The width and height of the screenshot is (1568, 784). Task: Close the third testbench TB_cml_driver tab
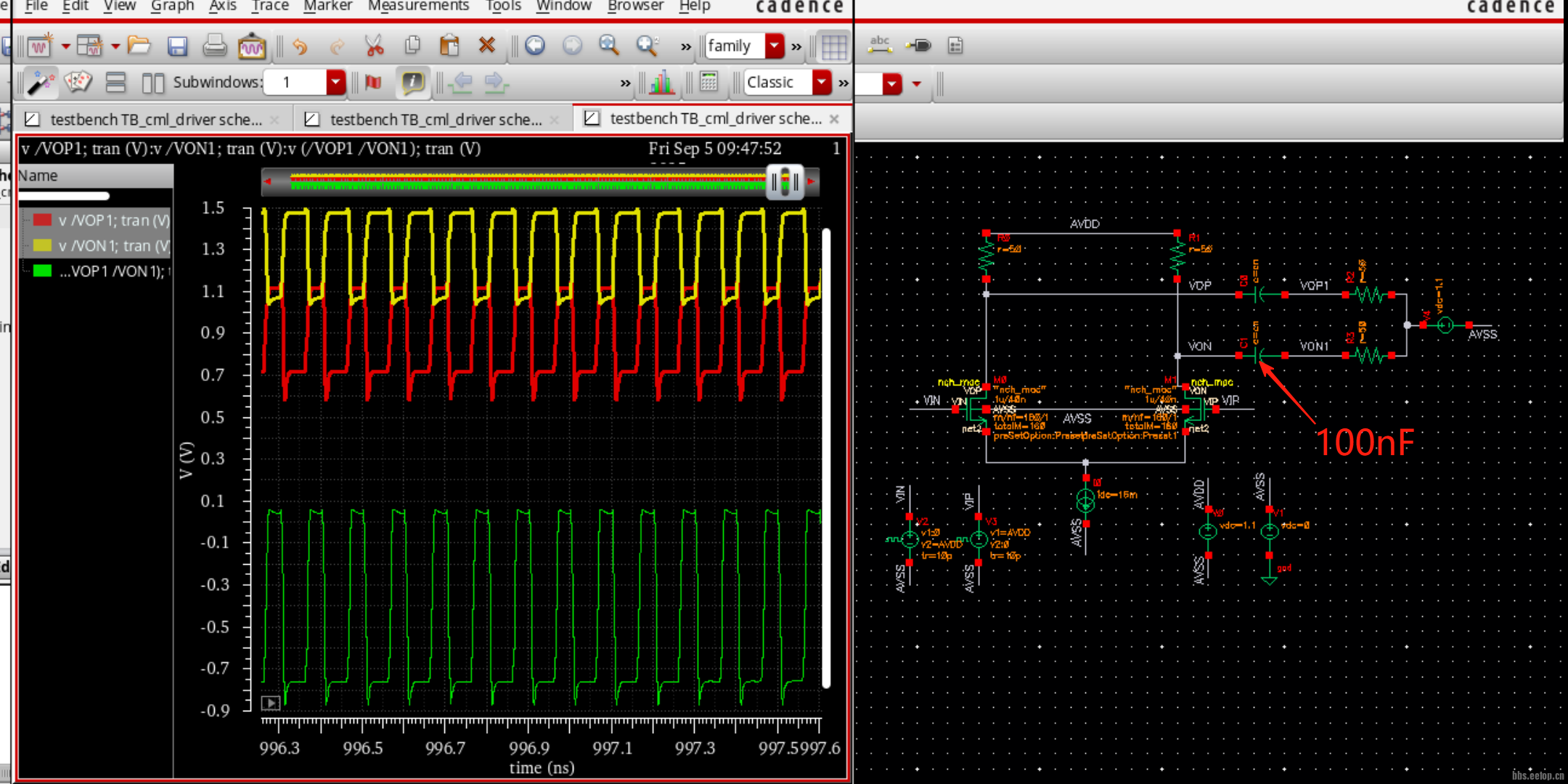click(x=834, y=118)
